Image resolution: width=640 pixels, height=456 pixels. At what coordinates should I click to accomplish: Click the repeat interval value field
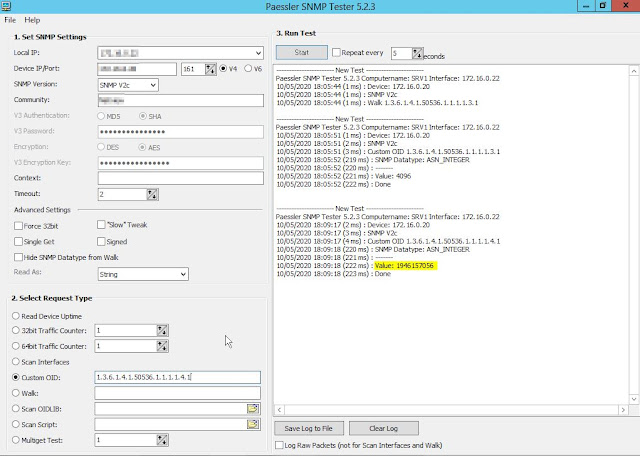point(402,53)
